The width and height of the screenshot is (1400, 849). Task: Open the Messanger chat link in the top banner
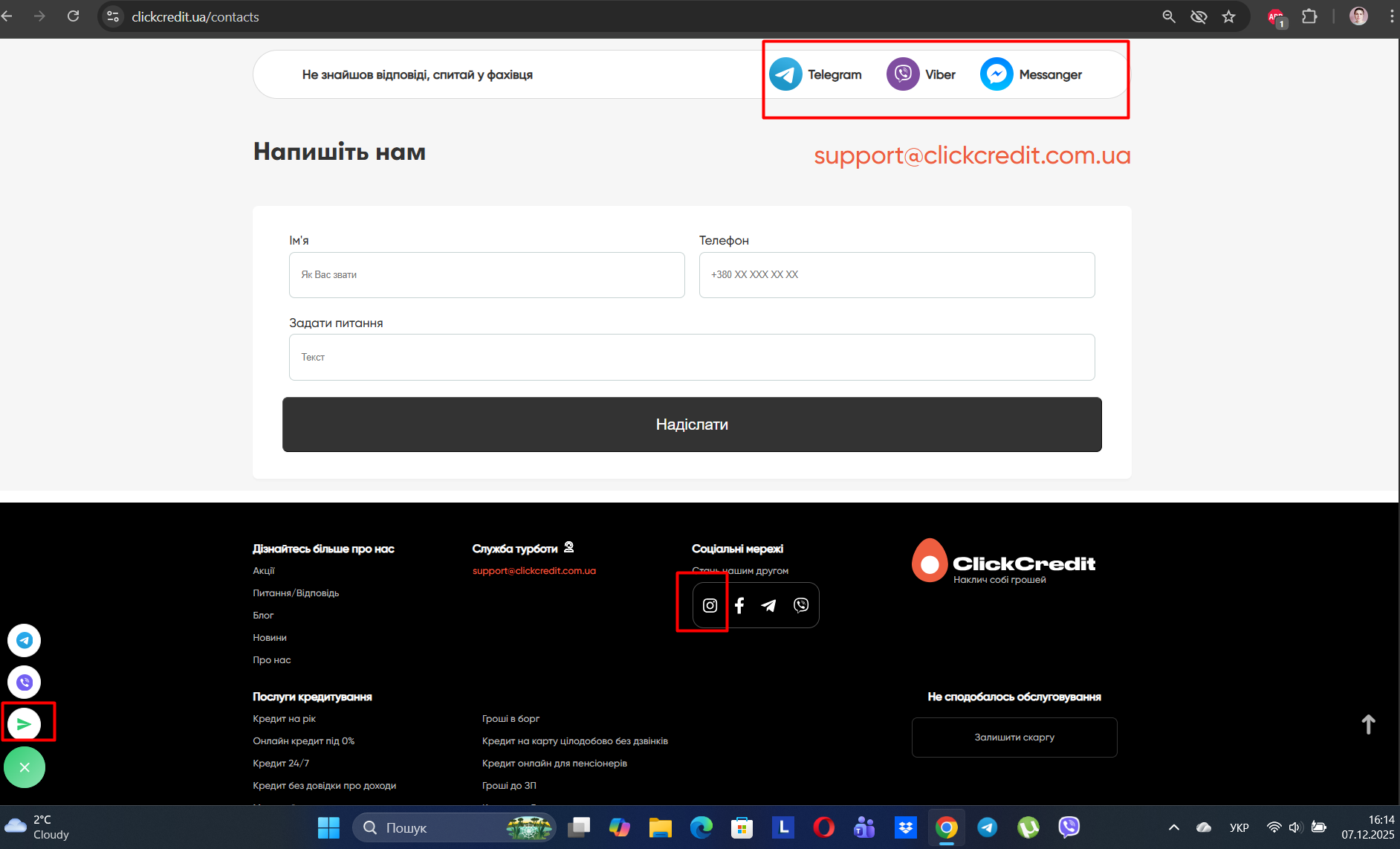1031,74
